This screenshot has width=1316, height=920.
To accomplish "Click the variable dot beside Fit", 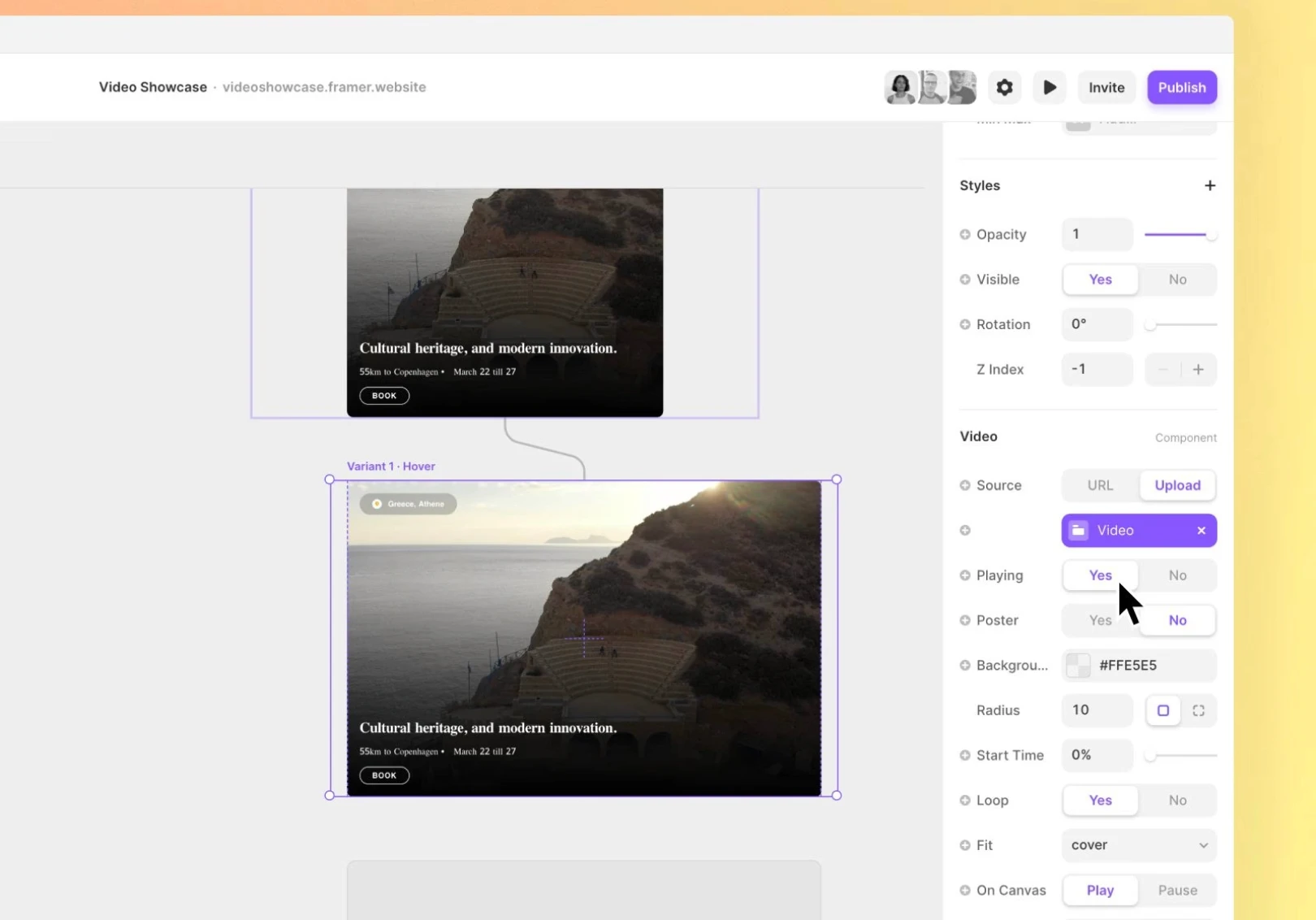I will 965,845.
